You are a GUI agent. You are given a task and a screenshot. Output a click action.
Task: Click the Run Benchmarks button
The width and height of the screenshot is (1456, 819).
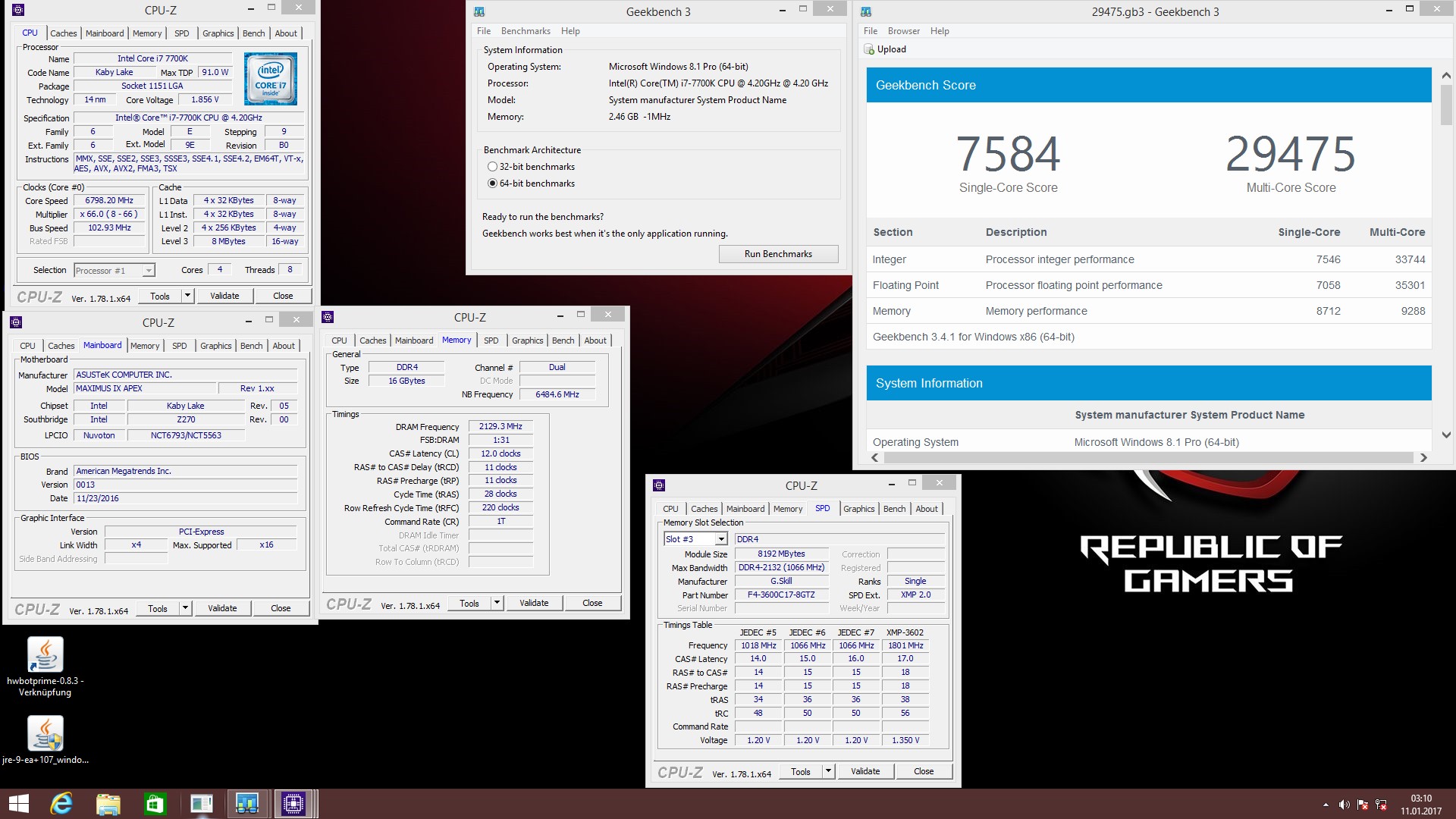pos(778,254)
